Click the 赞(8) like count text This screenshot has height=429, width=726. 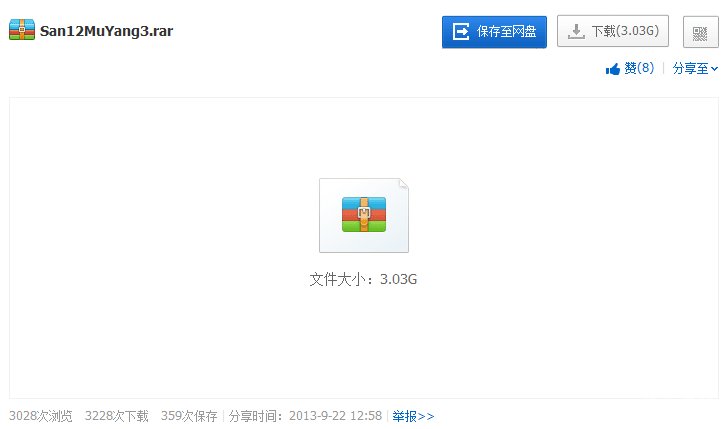[639, 68]
